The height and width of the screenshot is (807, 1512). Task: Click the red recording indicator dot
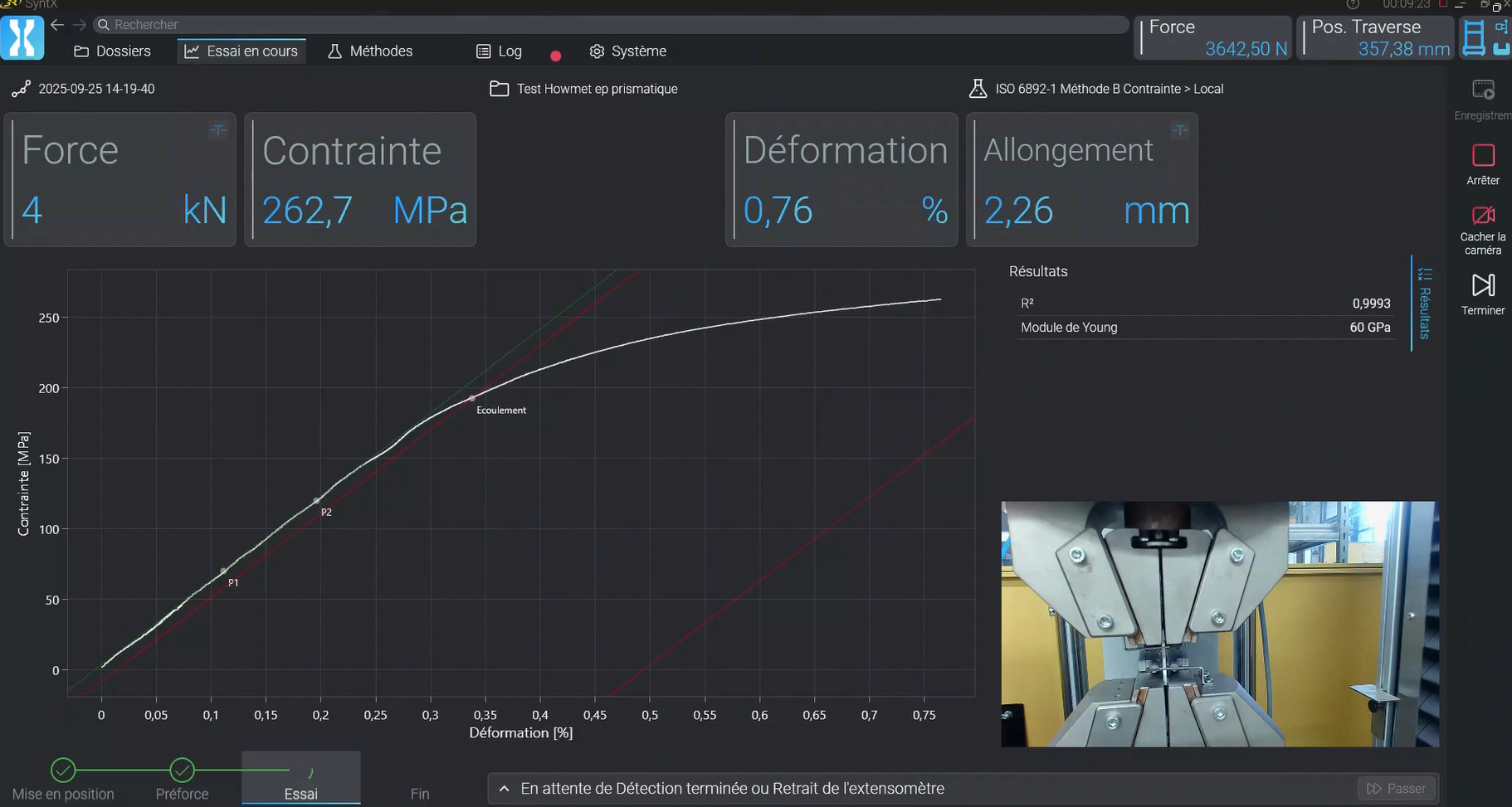pyautogui.click(x=556, y=56)
